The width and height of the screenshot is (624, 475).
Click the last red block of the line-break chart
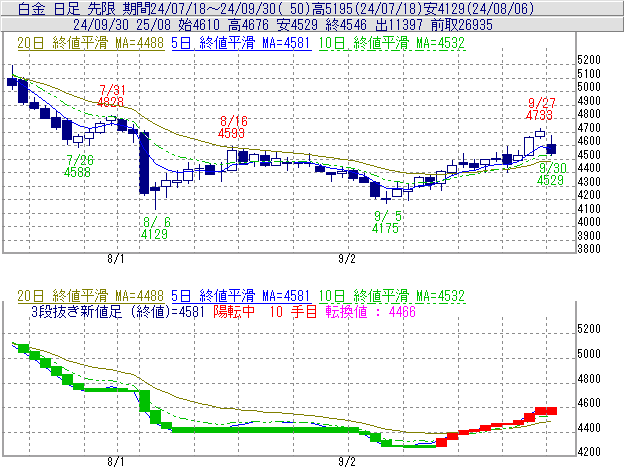[x=551, y=411]
